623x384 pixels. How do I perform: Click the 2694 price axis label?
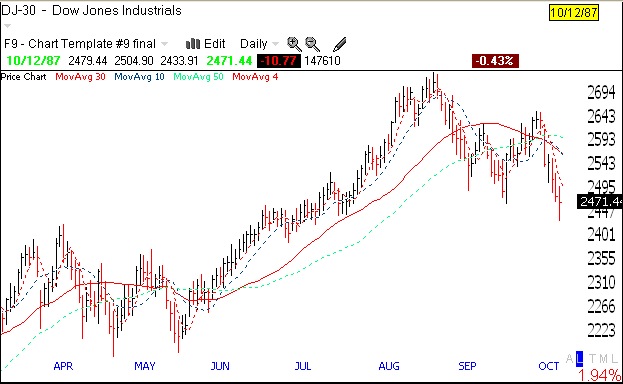[601, 93]
